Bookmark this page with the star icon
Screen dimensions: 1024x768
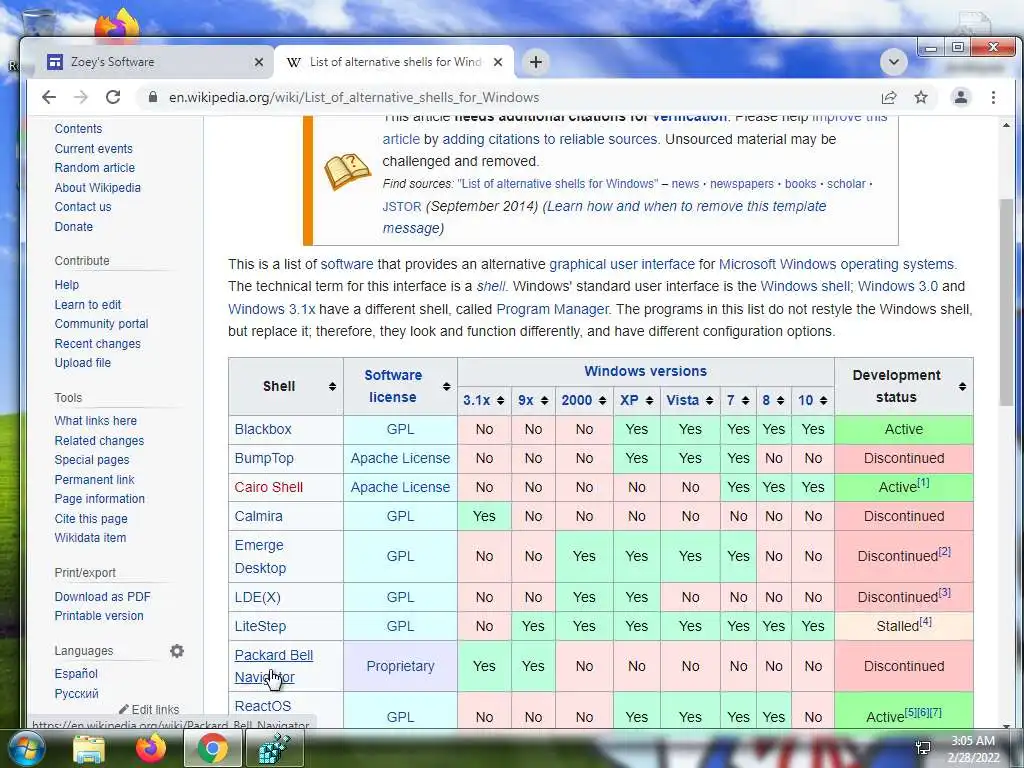coord(921,97)
